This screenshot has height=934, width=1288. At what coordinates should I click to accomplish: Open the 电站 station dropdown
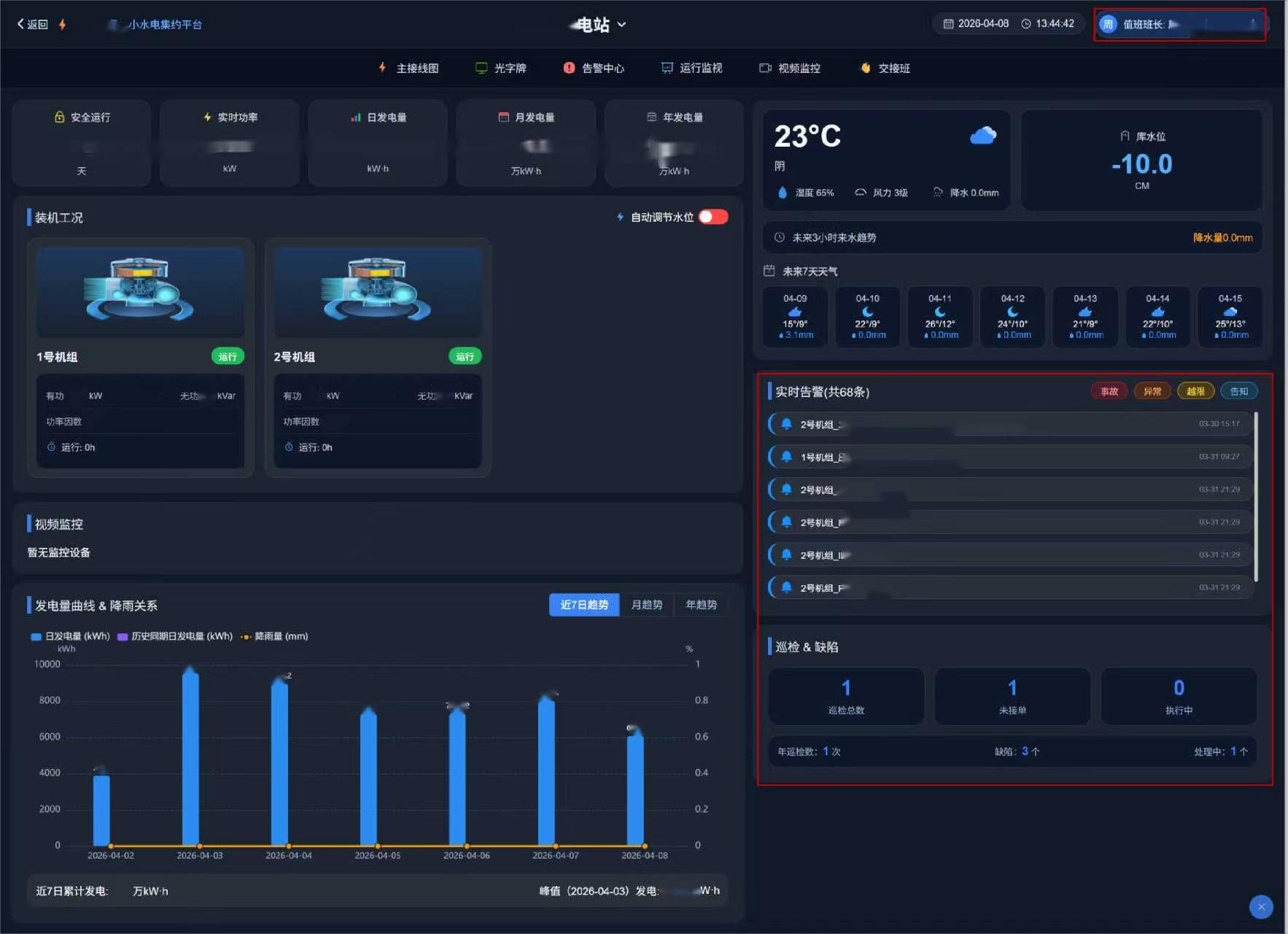621,24
